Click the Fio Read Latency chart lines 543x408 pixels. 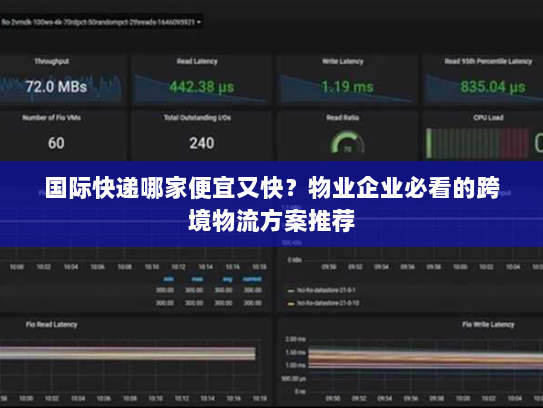tap(127, 353)
